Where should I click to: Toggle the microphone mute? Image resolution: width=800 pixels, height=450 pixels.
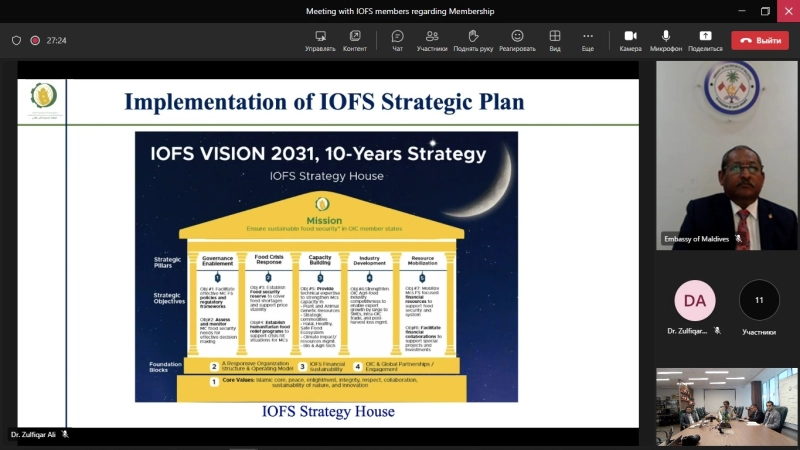[x=666, y=40]
